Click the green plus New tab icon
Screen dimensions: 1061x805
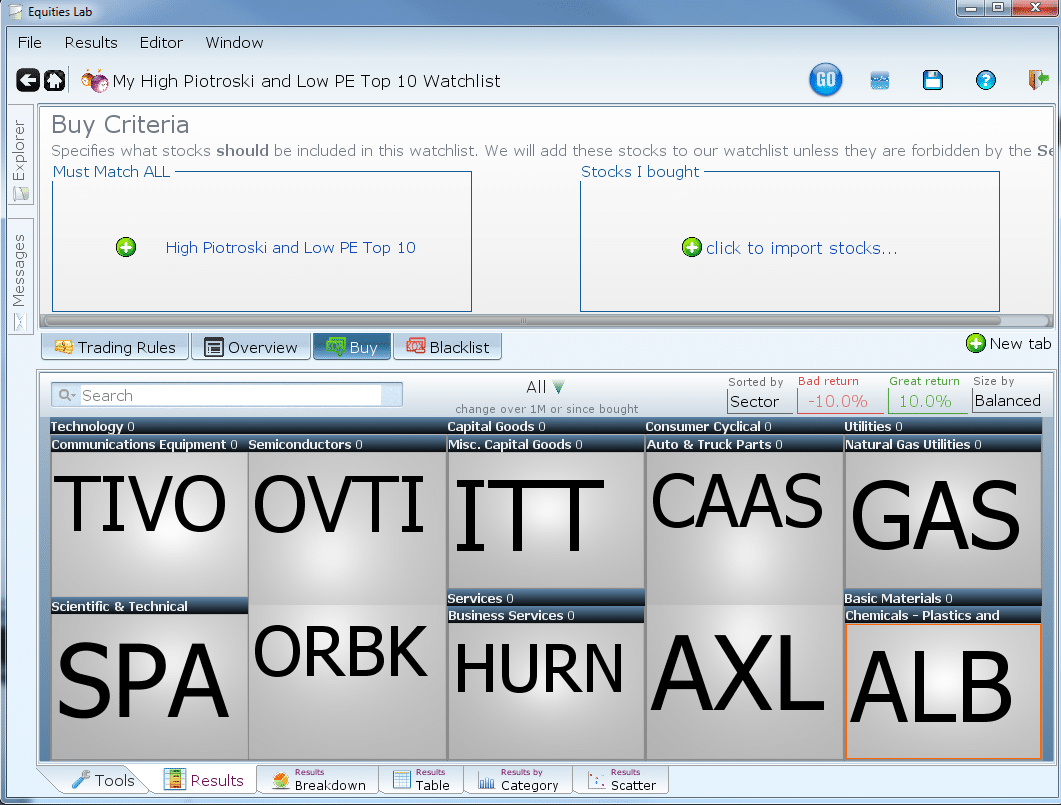click(976, 344)
